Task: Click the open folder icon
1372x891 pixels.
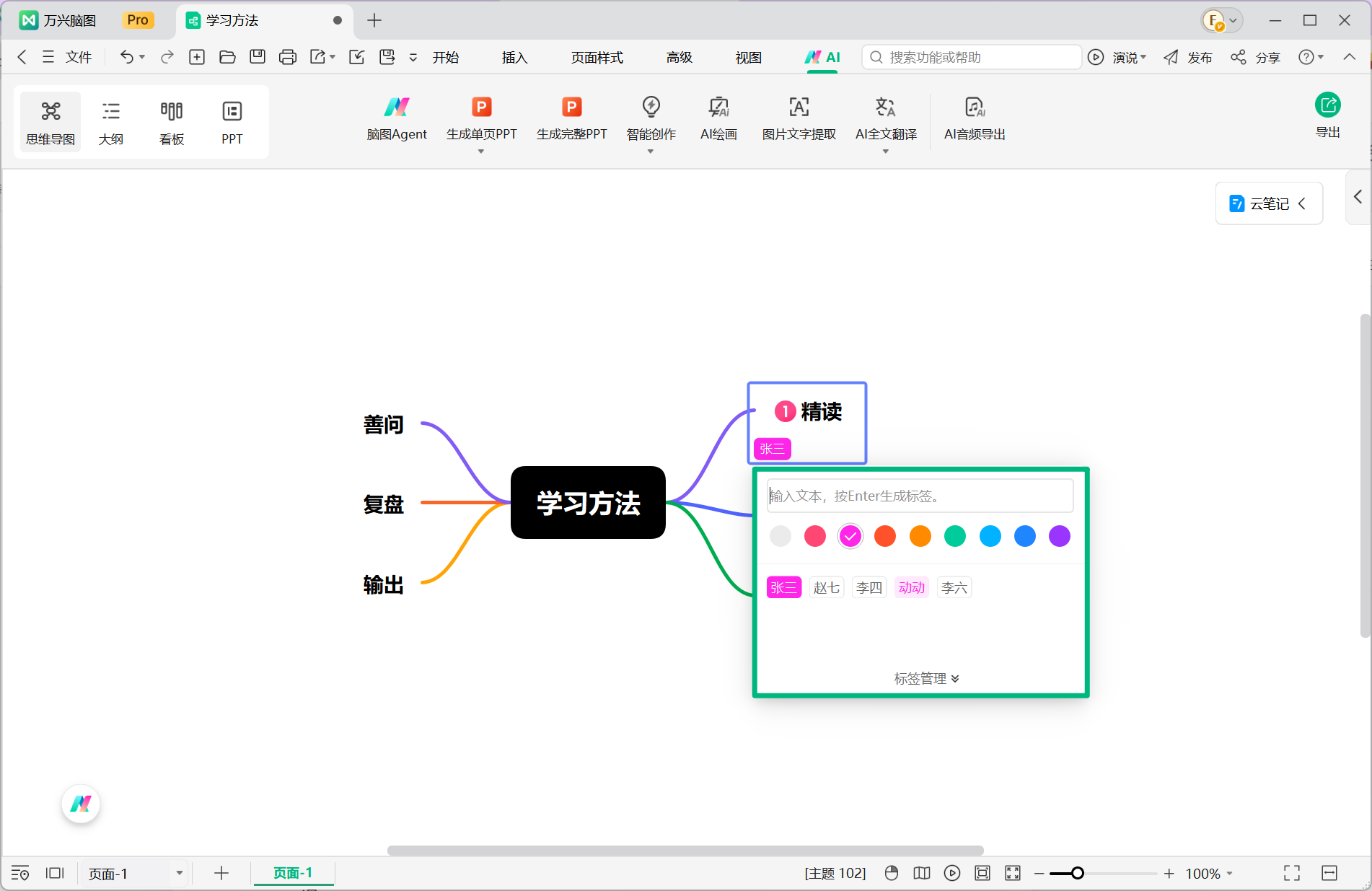Action: [x=227, y=57]
